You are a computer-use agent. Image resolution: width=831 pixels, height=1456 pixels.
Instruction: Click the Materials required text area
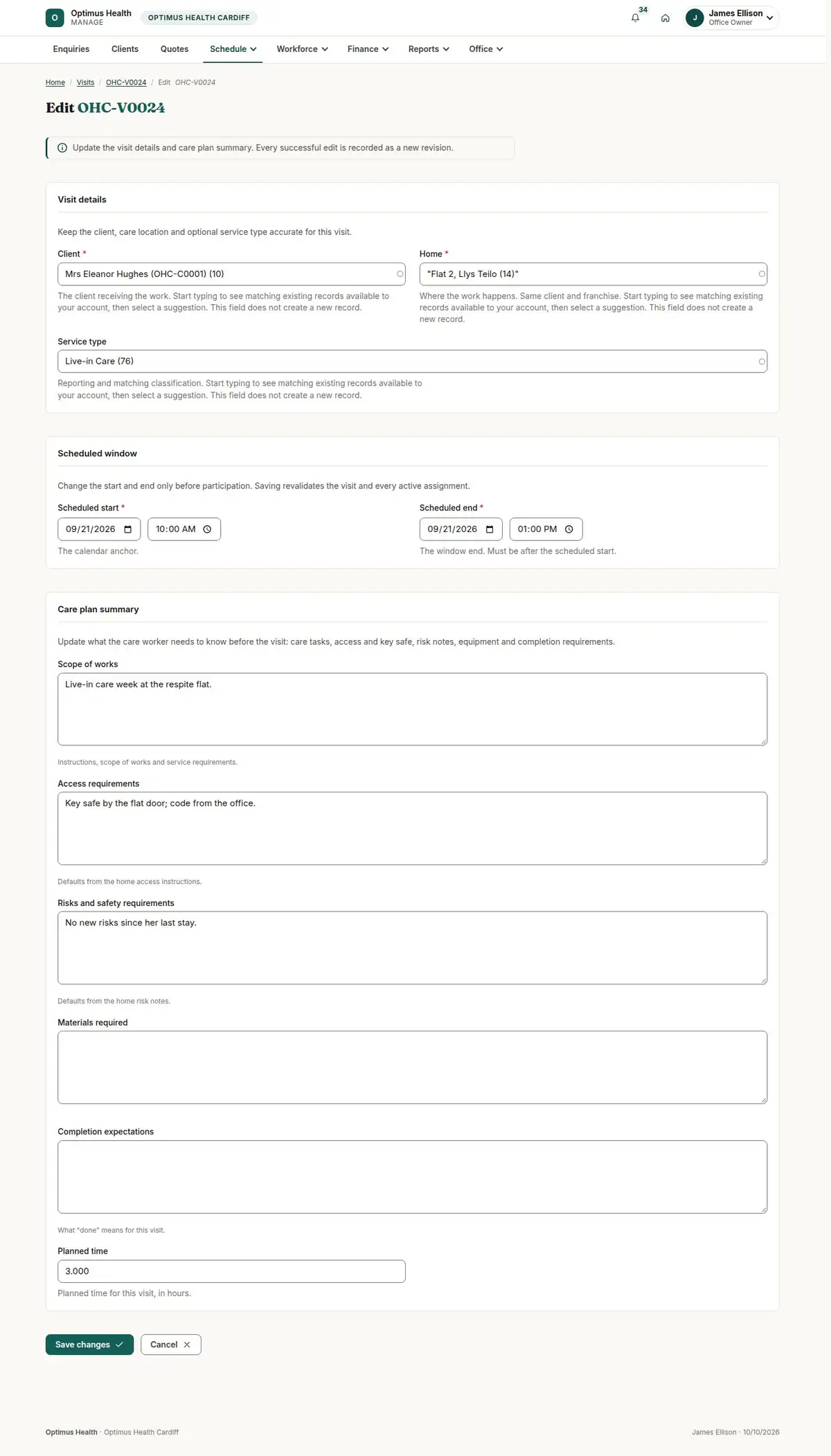[412, 1067]
